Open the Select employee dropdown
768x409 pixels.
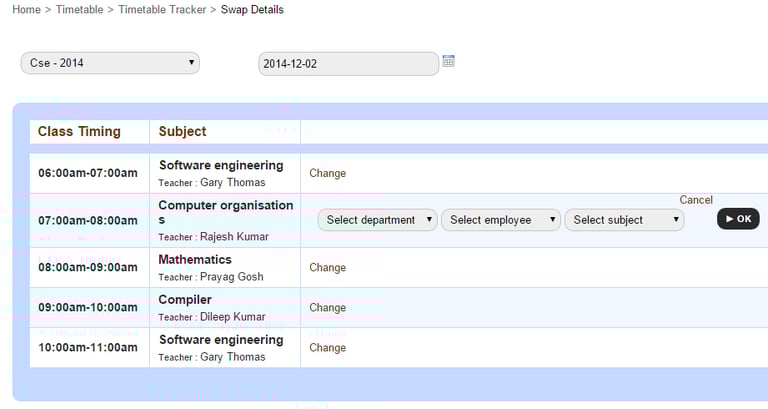click(501, 220)
